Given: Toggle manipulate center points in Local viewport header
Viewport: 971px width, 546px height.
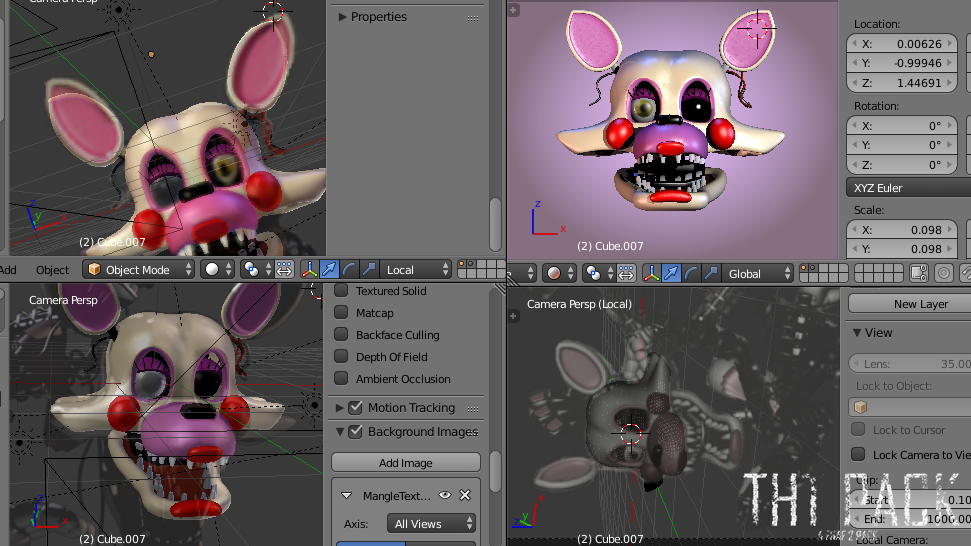Looking at the screenshot, I should click(284, 269).
